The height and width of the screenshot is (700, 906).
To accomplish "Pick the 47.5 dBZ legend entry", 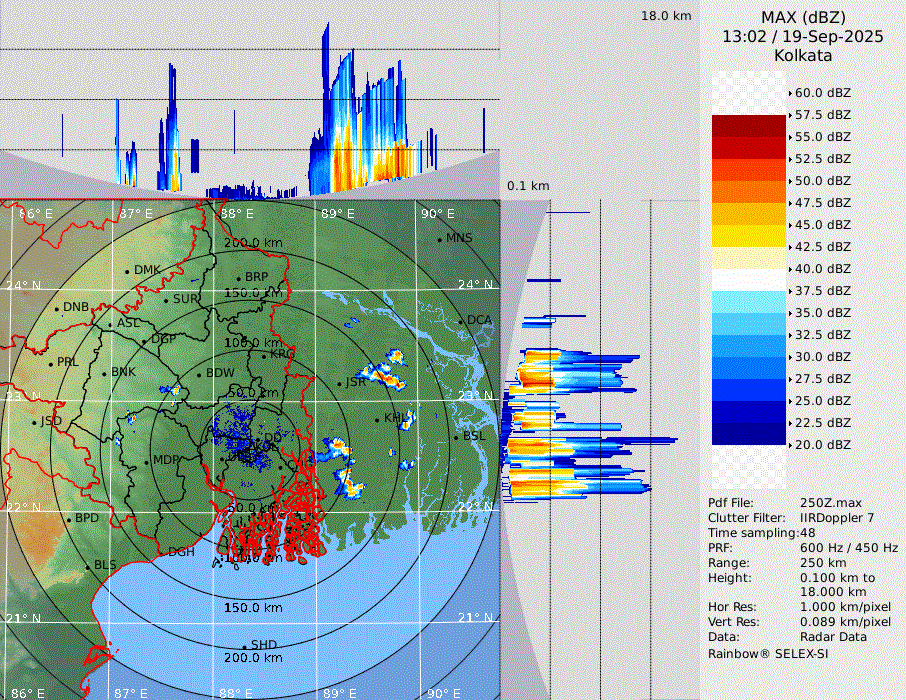I will click(822, 203).
